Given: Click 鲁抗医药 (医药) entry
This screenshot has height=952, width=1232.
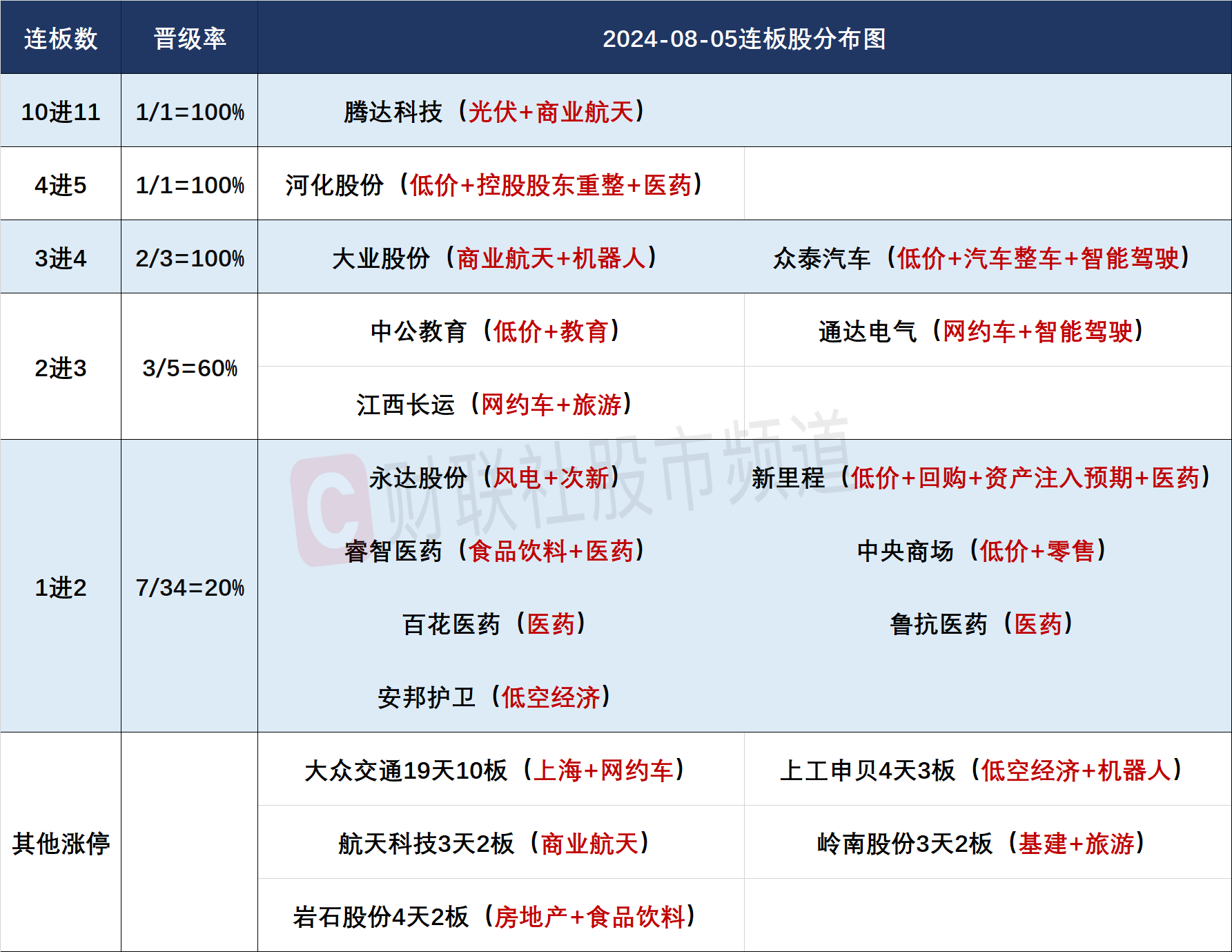Looking at the screenshot, I should click(x=981, y=624).
